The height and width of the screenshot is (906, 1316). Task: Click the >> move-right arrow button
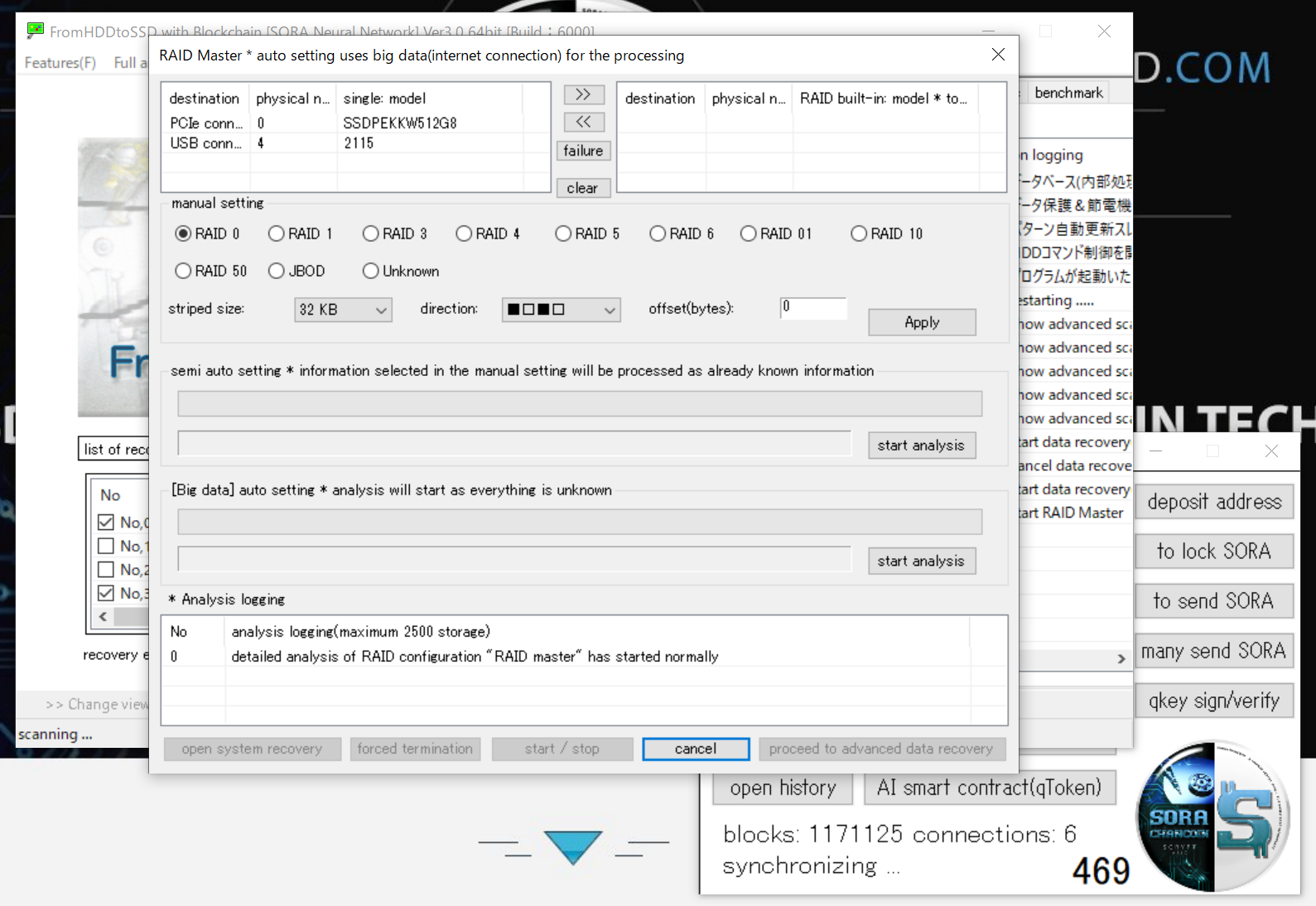[583, 94]
